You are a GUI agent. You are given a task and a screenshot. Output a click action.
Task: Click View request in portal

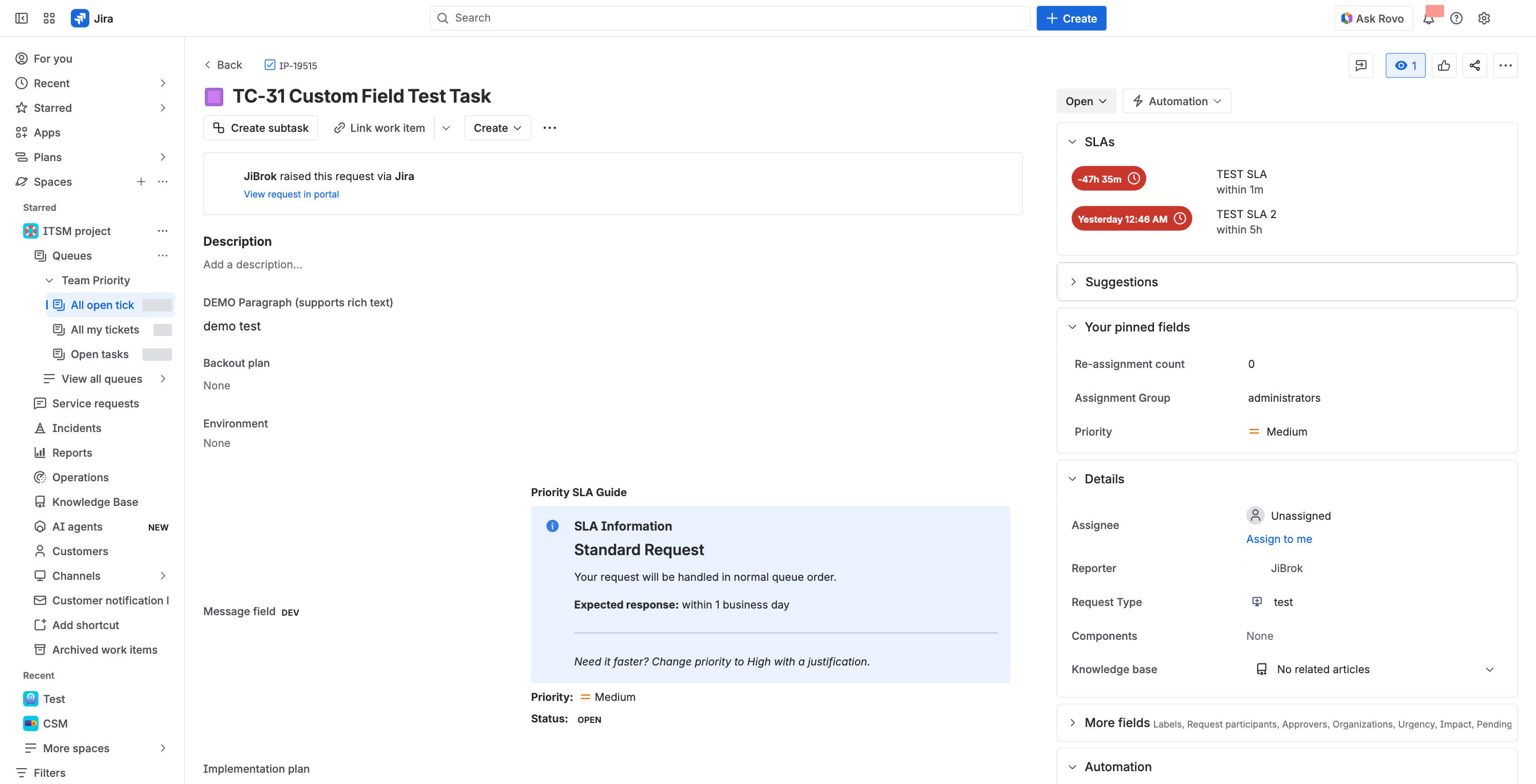[291, 194]
